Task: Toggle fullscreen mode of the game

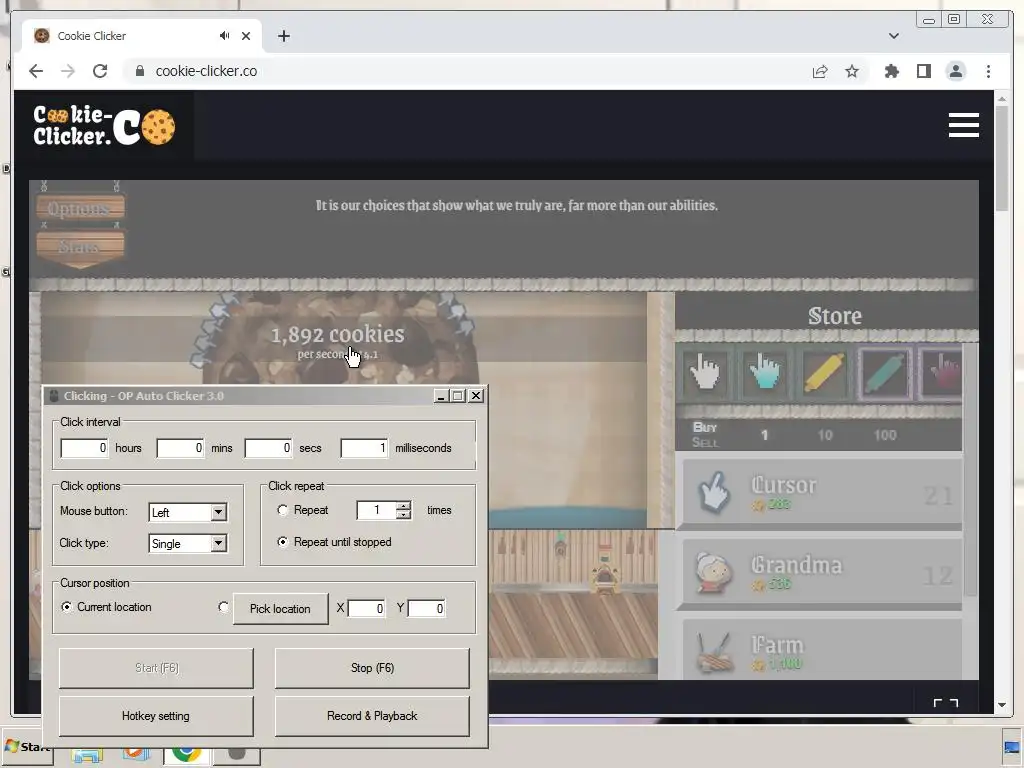Action: [x=945, y=703]
